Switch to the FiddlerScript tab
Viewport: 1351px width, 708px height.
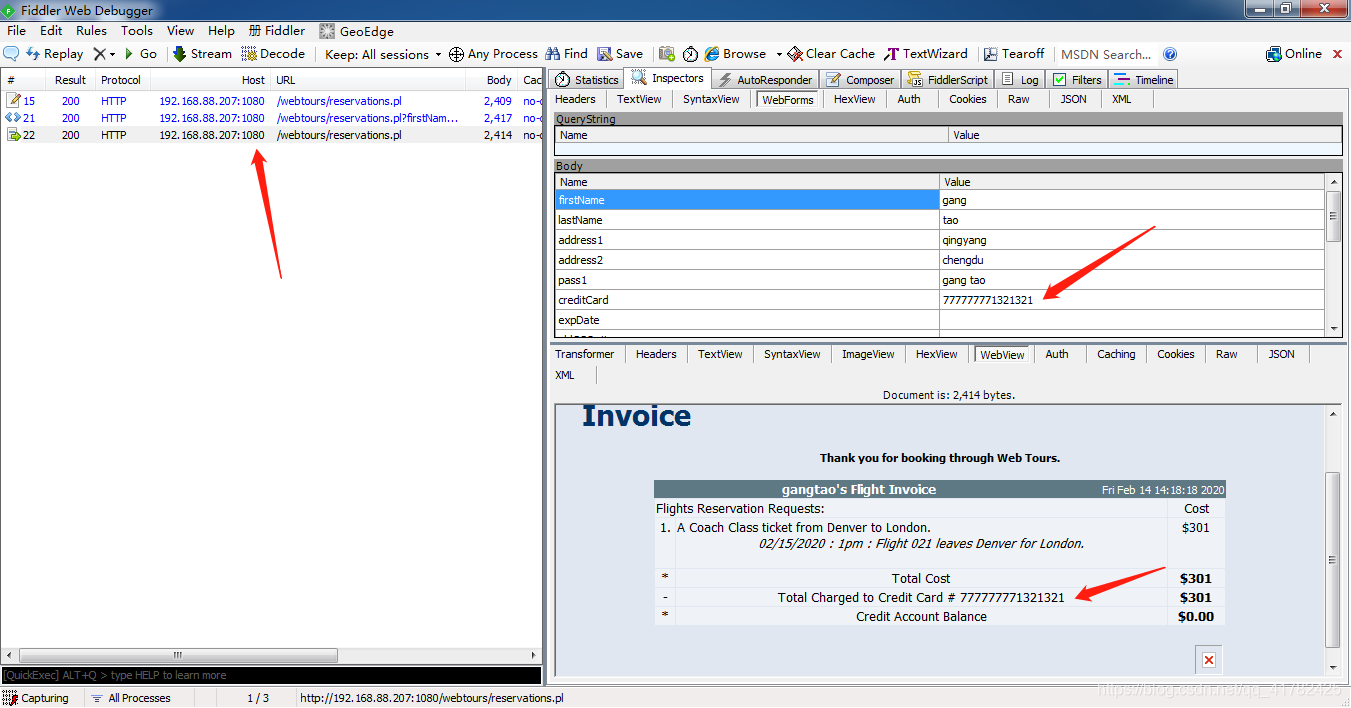tap(947, 80)
